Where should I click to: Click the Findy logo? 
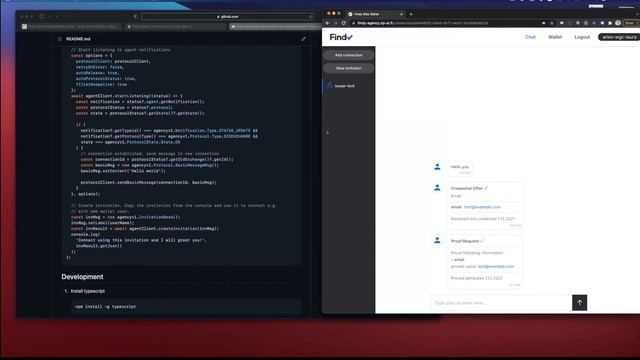[341, 37]
